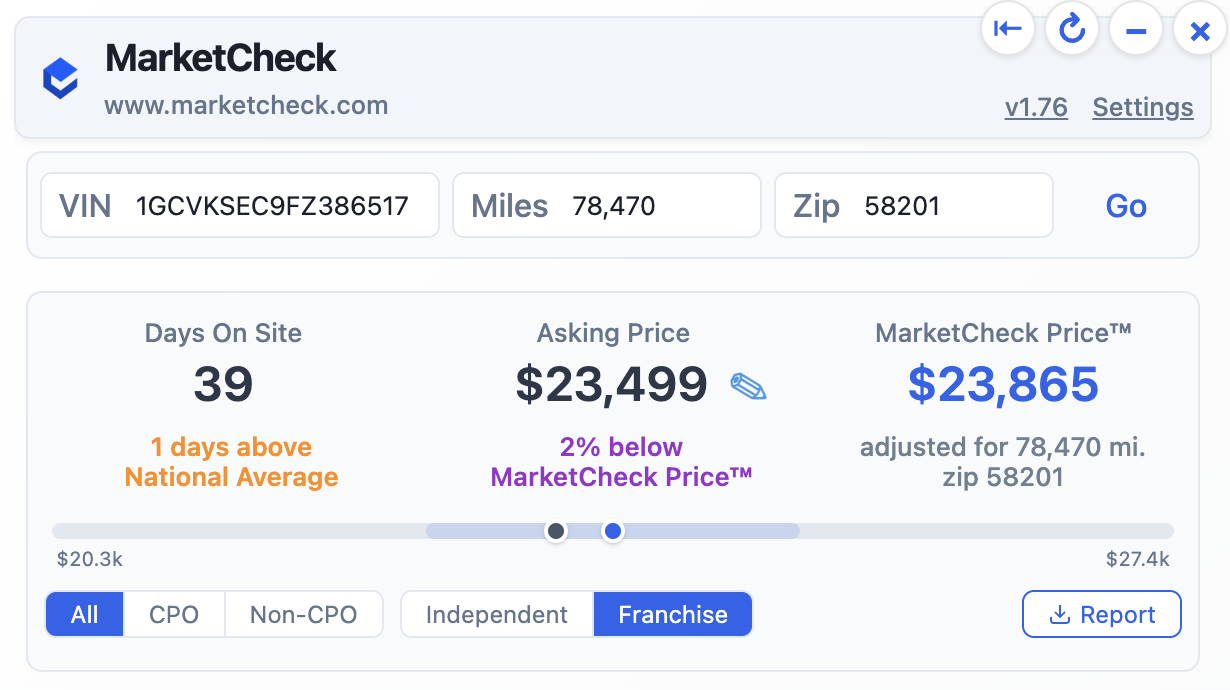Select the CPO filter
The width and height of the screenshot is (1230, 690).
pos(174,614)
